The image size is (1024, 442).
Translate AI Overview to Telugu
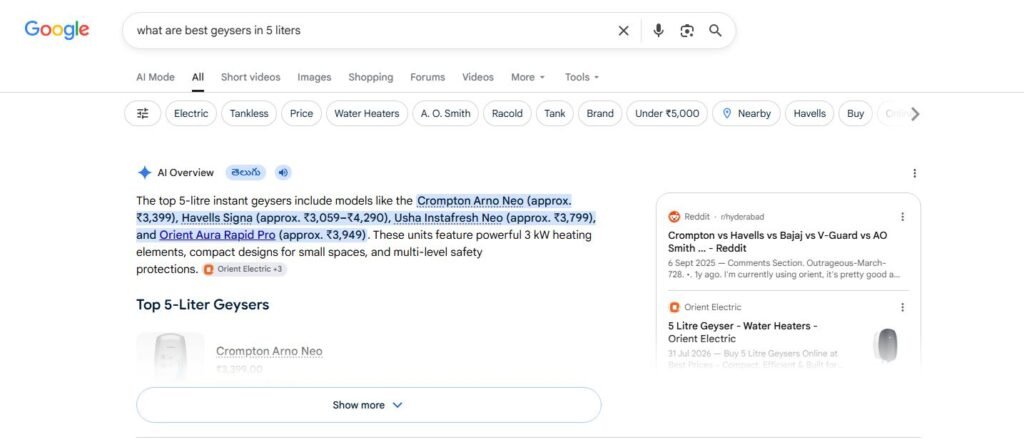tap(246, 172)
